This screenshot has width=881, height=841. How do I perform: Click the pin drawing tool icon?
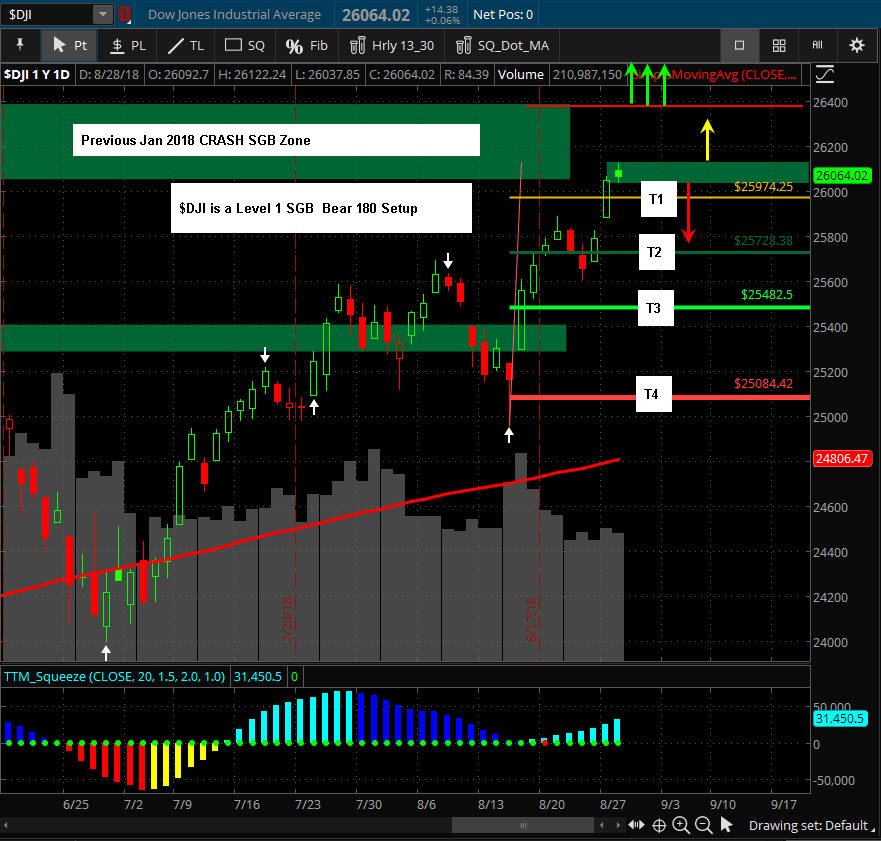[x=19, y=45]
